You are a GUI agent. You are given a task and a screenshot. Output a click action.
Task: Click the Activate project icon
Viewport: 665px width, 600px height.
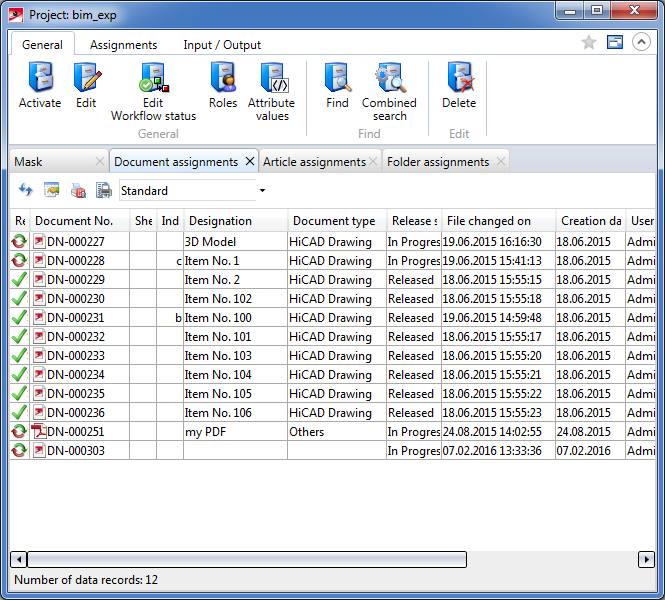[40, 85]
